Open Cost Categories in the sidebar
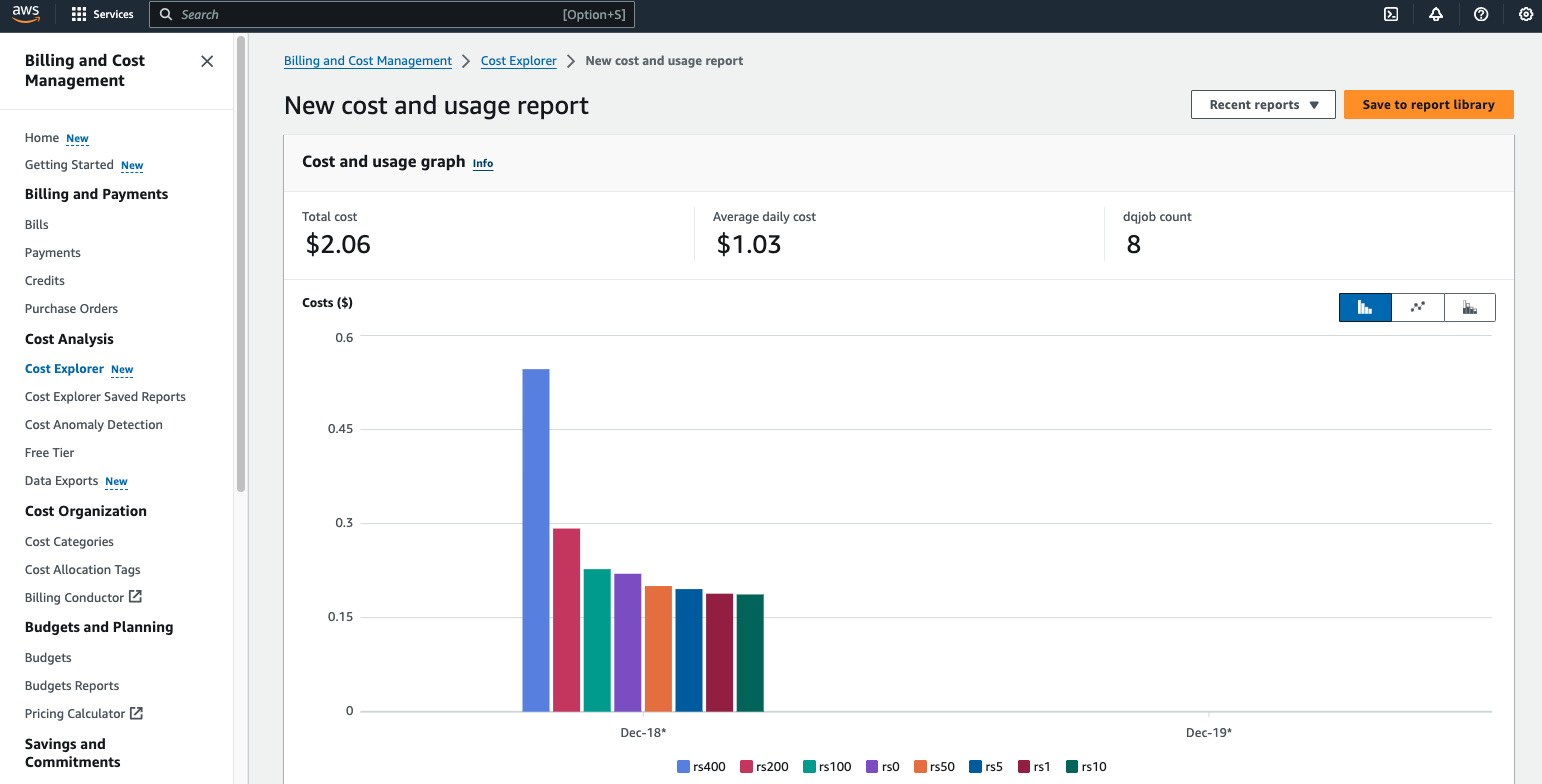The height and width of the screenshot is (784, 1542). point(70,542)
